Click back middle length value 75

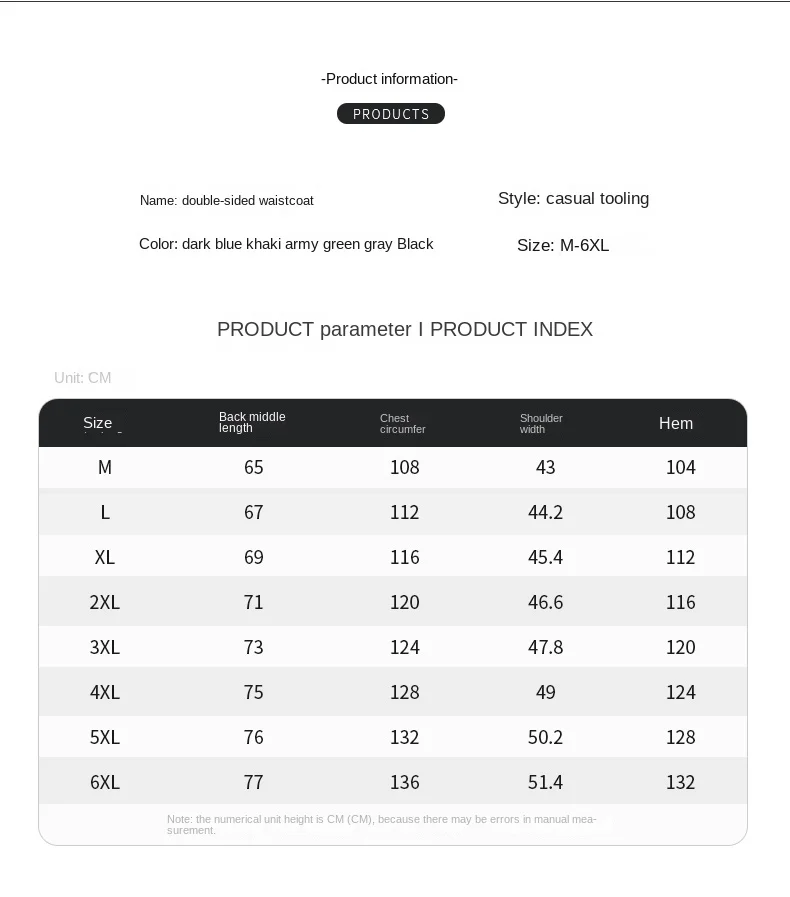(254, 692)
